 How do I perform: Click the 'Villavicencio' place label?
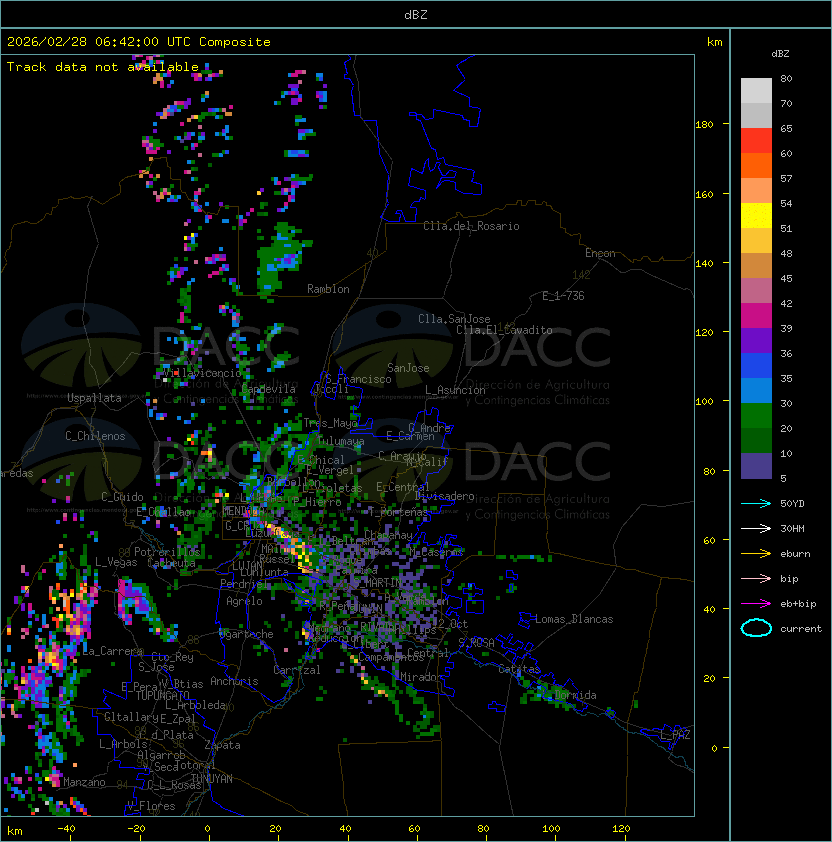[x=202, y=373]
